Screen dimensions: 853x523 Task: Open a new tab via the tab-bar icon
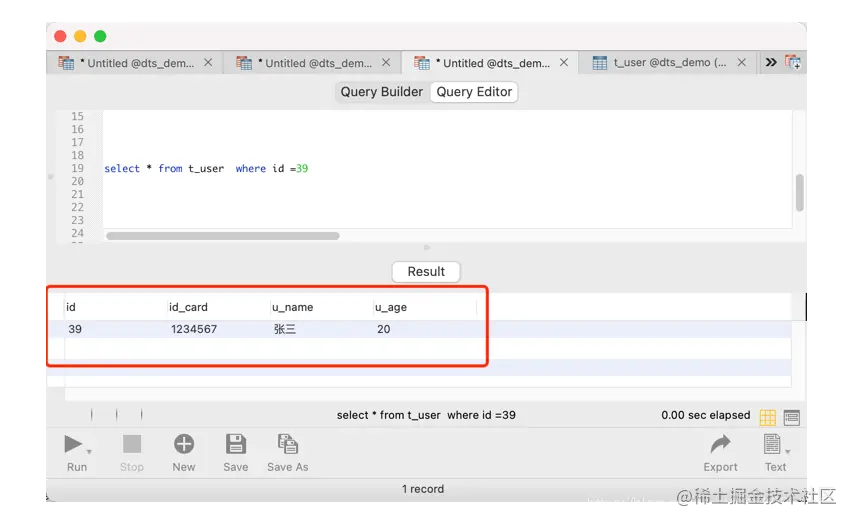click(793, 63)
